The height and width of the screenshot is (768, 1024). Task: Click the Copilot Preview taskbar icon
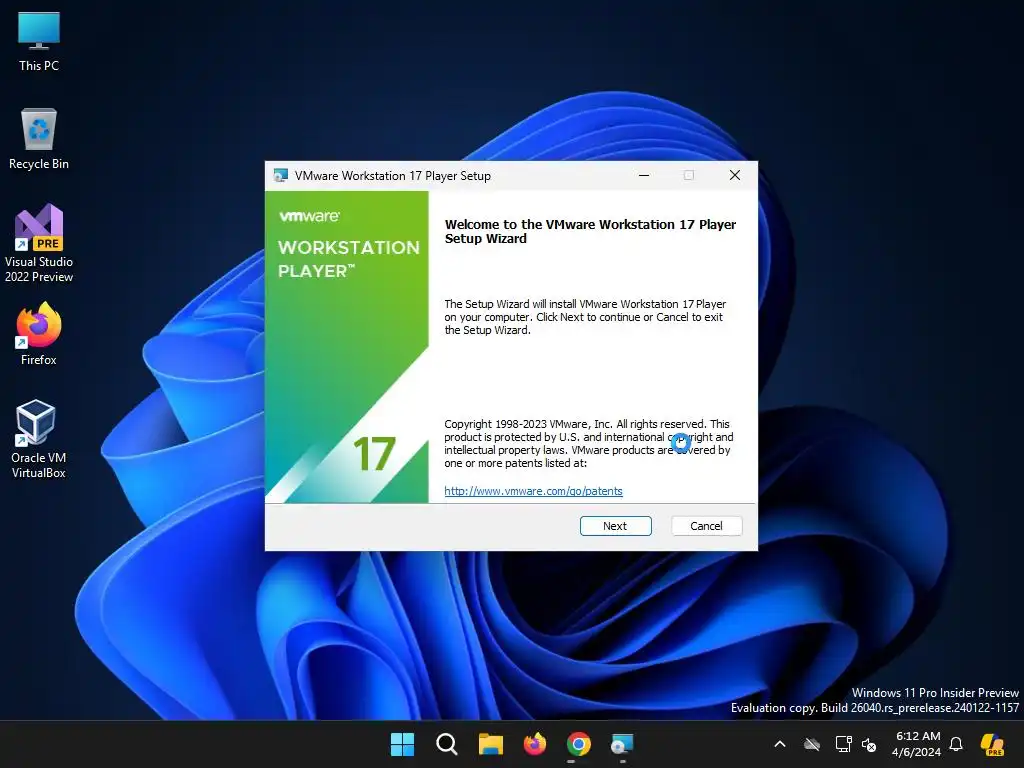[993, 744]
